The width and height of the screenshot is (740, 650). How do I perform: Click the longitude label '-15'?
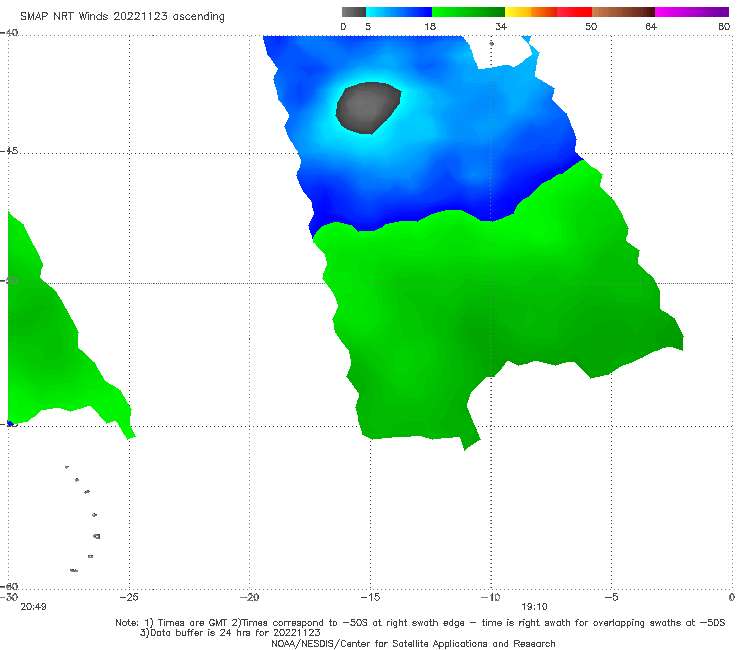click(370, 597)
